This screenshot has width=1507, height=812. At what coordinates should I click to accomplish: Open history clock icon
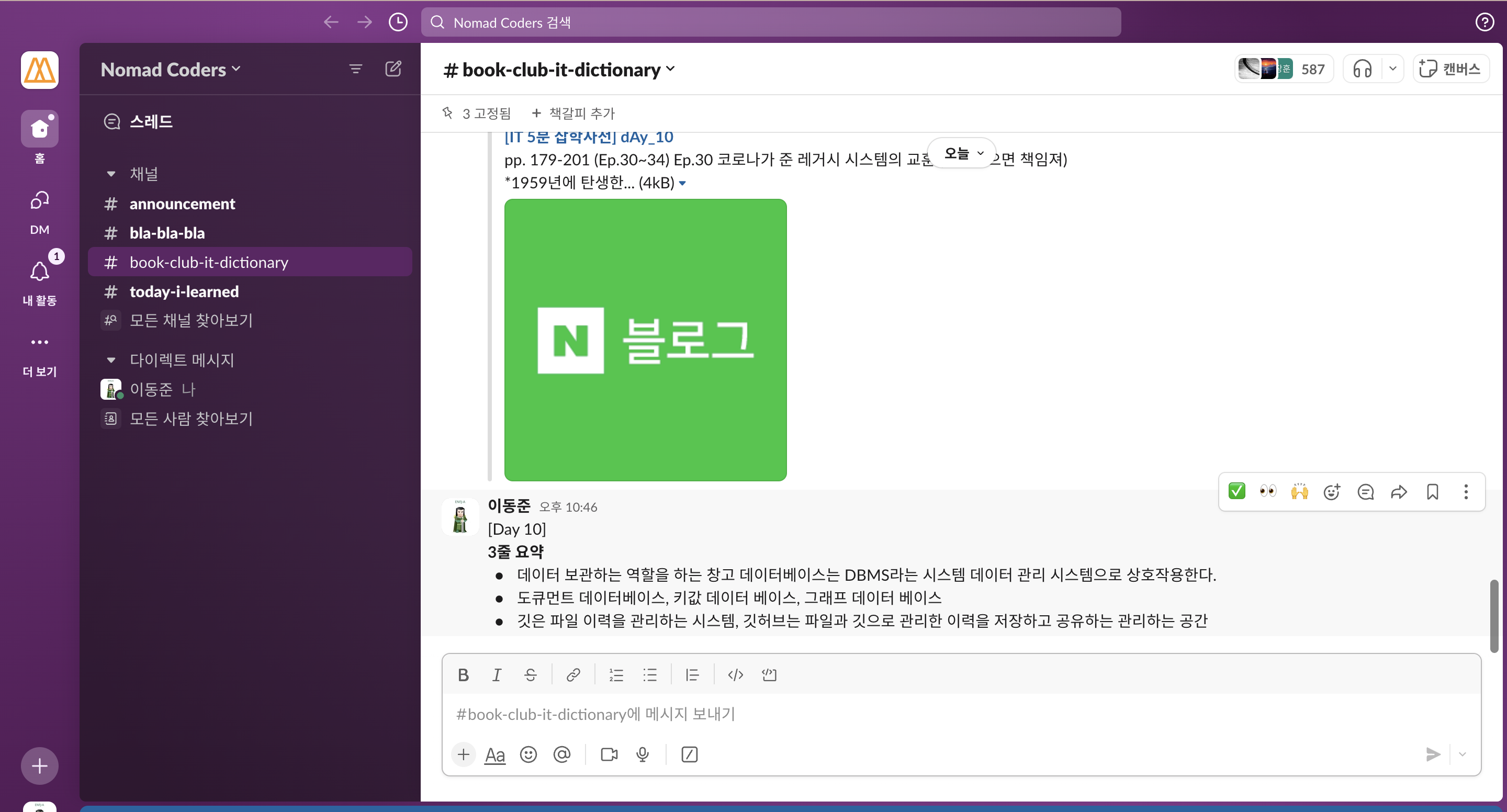point(398,22)
